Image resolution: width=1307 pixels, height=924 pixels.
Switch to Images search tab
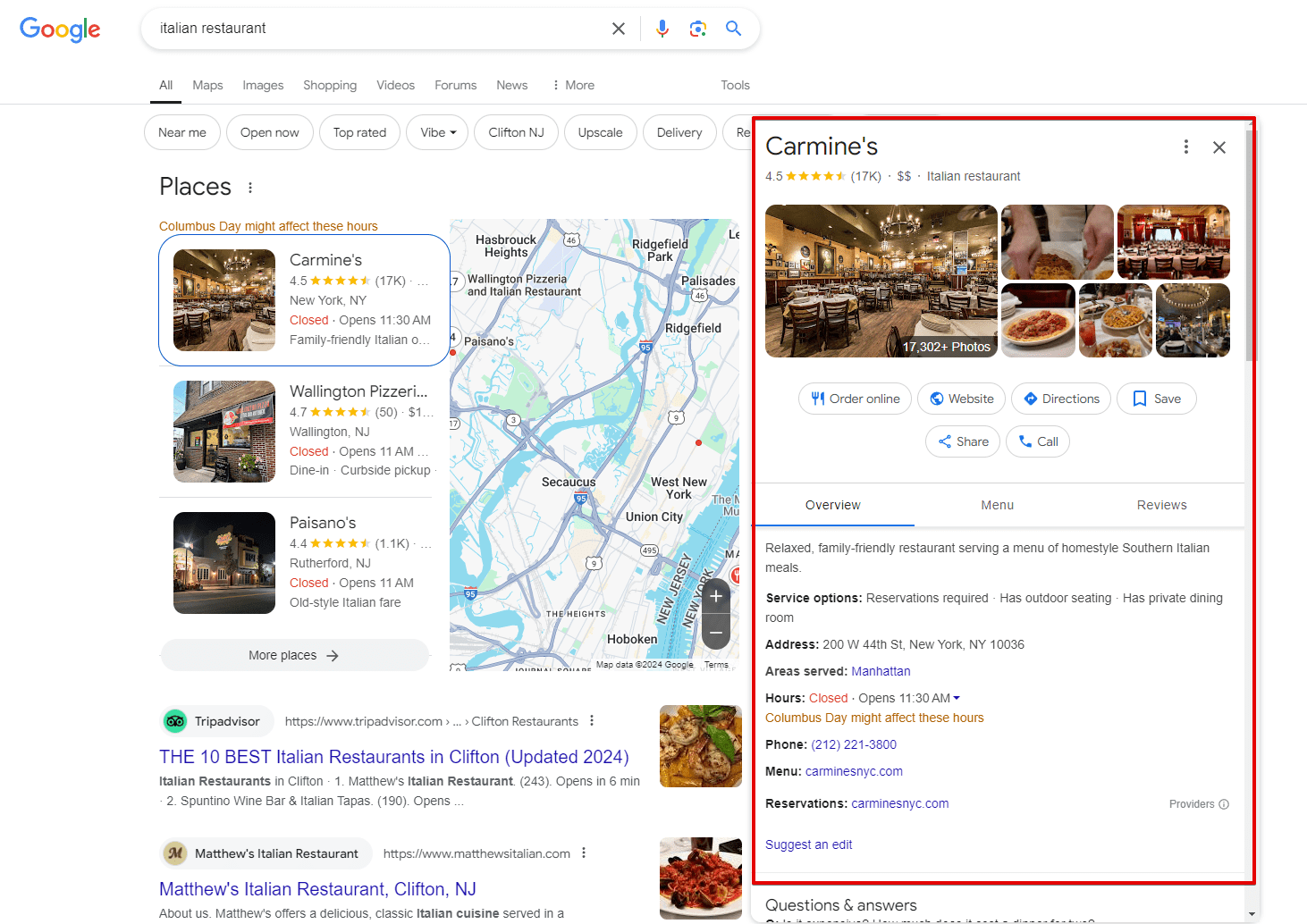pos(263,85)
